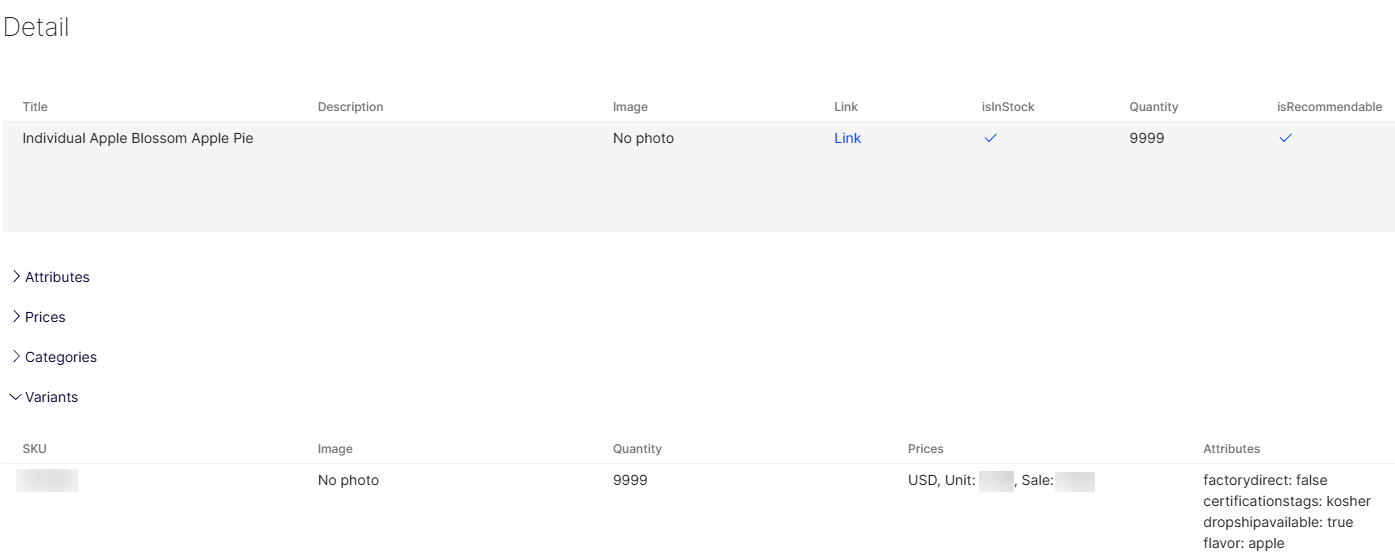Select Individual Apple Blossom Apple Pie title
The width and height of the screenshot is (1395, 555).
138,138
